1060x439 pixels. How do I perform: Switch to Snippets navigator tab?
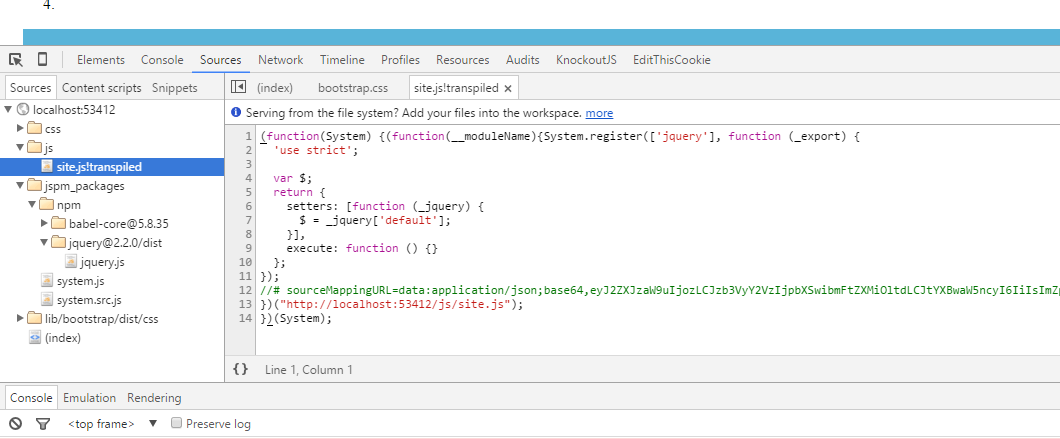[x=174, y=88]
